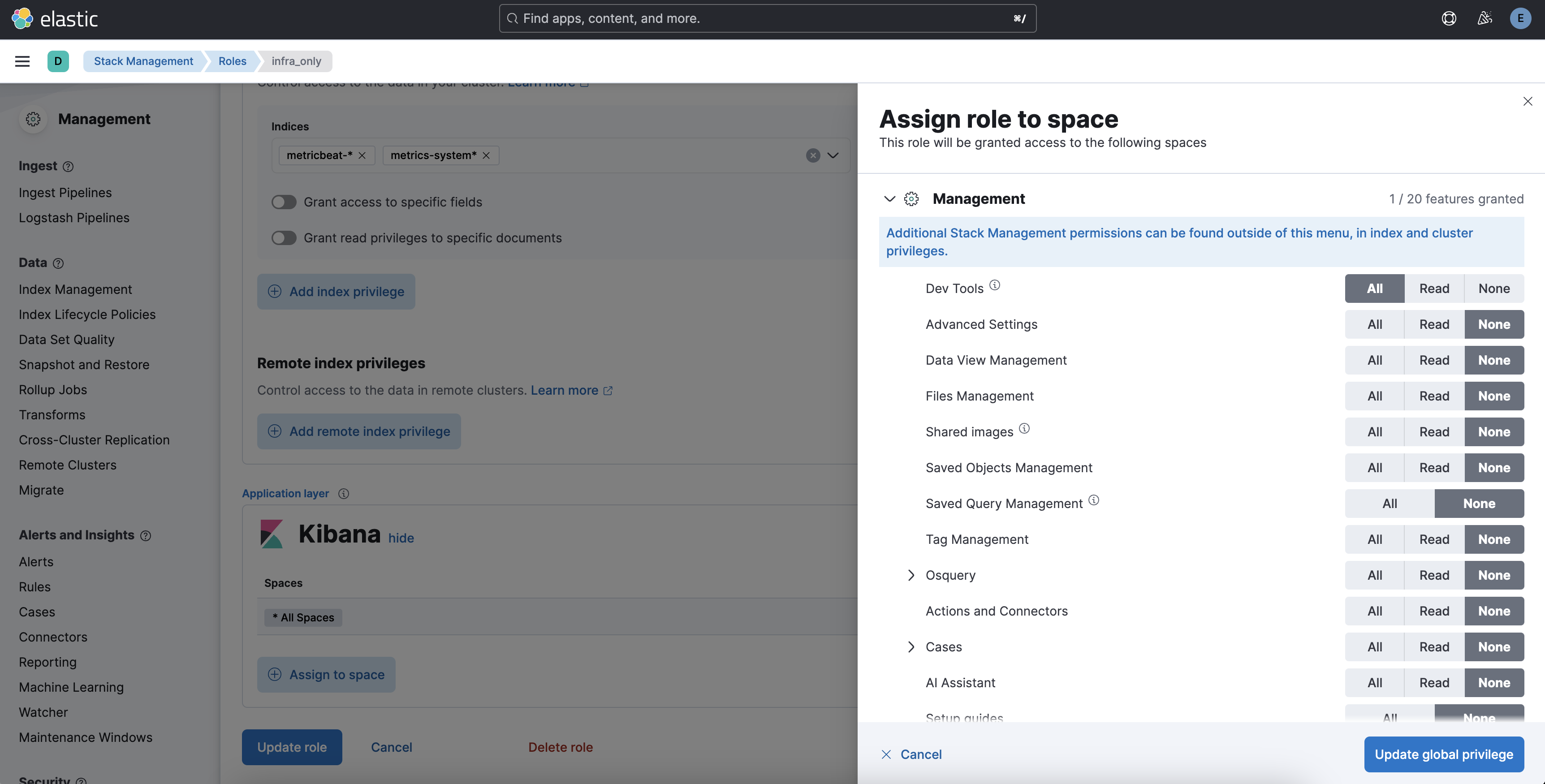Set Dev Tools privilege to Read
Viewport: 1545px width, 784px height.
1434,289
